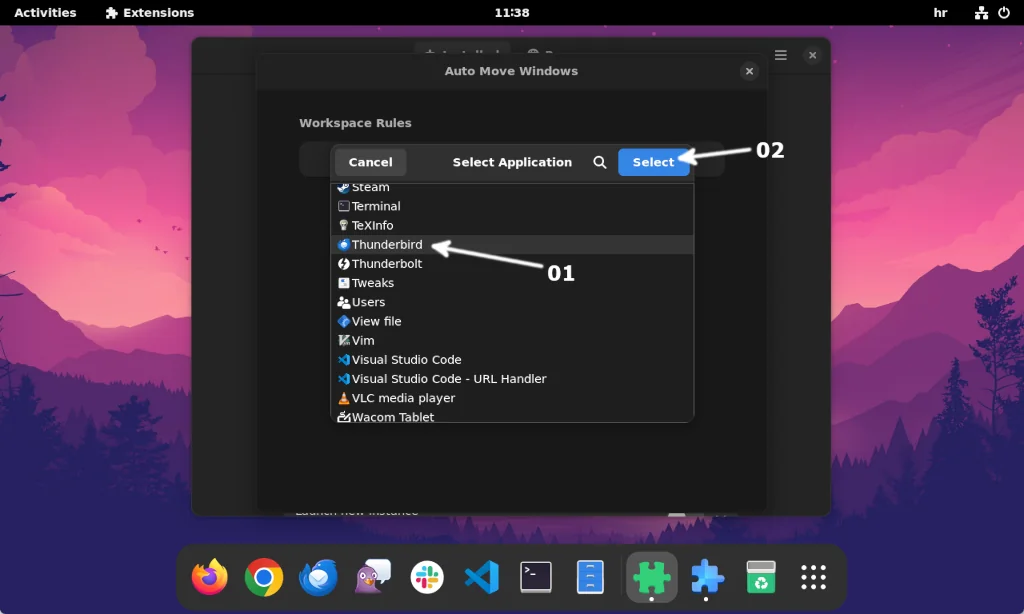Open Visual Studio Code from the dock
Screen dimensions: 1024x614
click(481, 577)
